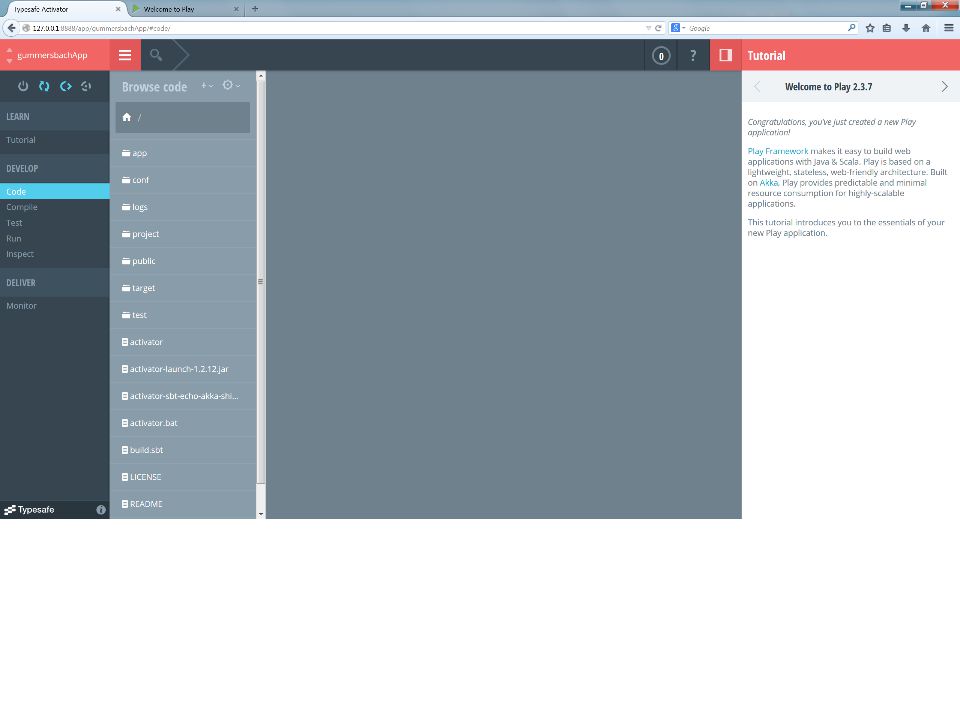Viewport: 960px width, 720px height.
Task: Switch project using the gummersbachApp selector arrows
Action: [9, 55]
